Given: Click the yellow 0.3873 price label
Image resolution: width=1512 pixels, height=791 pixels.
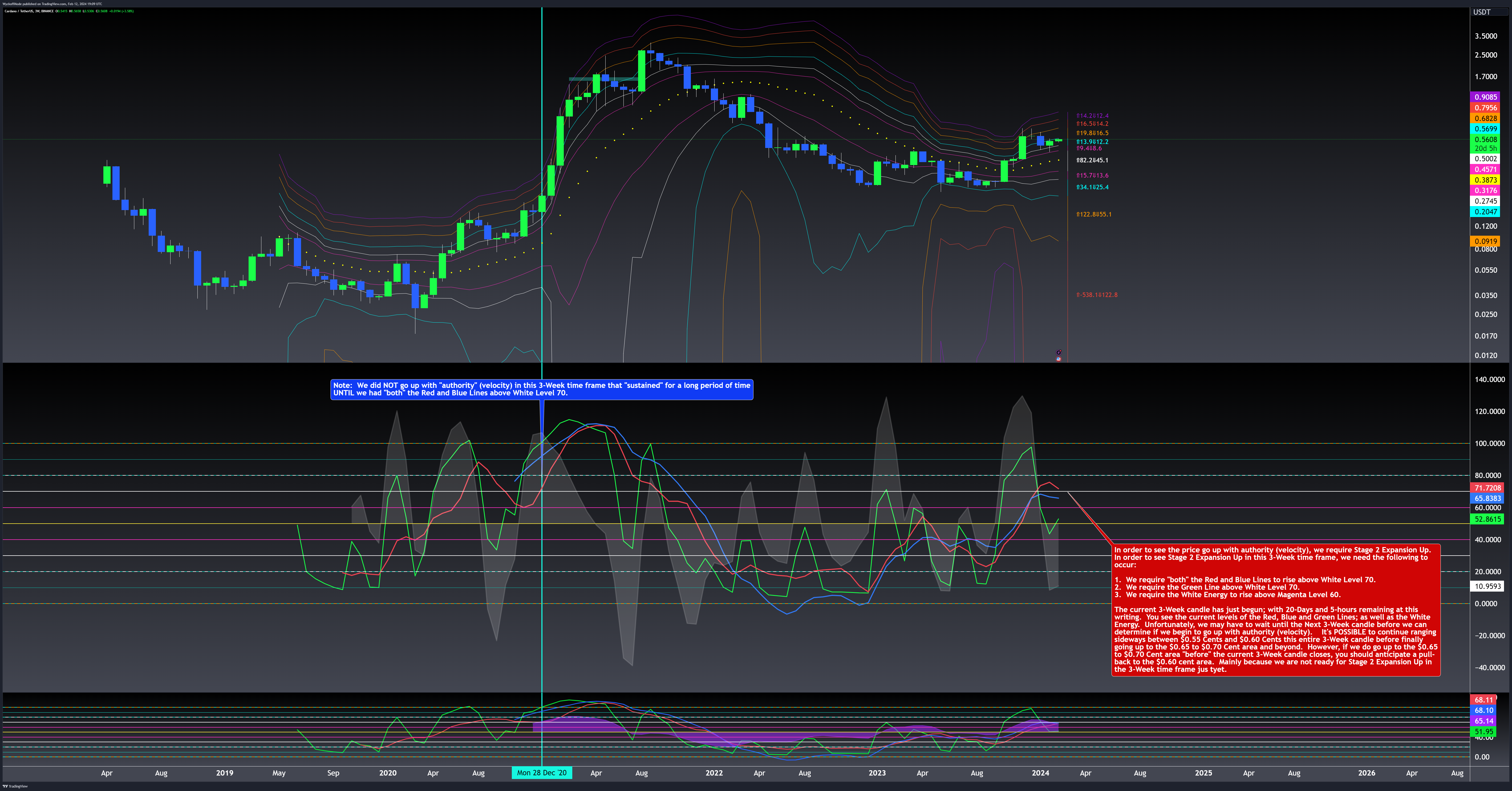Looking at the screenshot, I should (x=1486, y=180).
